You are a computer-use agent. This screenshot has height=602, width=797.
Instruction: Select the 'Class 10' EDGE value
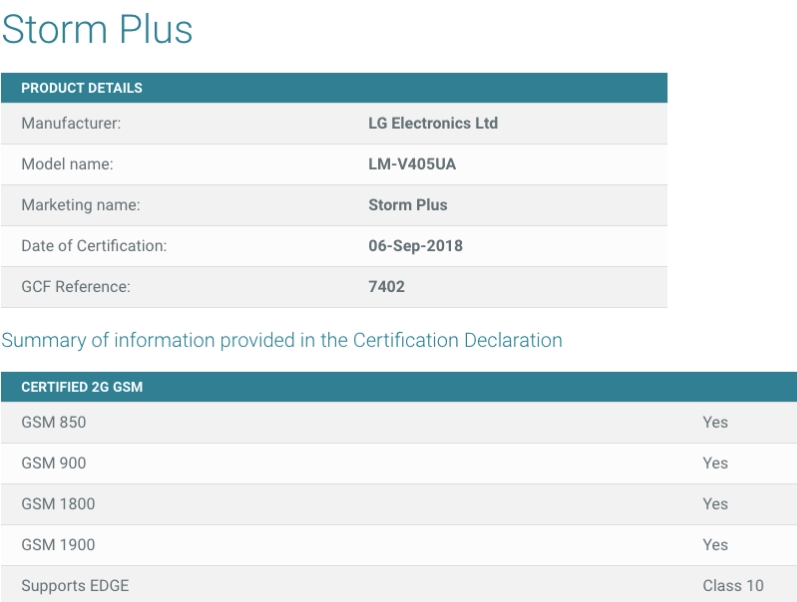point(733,586)
